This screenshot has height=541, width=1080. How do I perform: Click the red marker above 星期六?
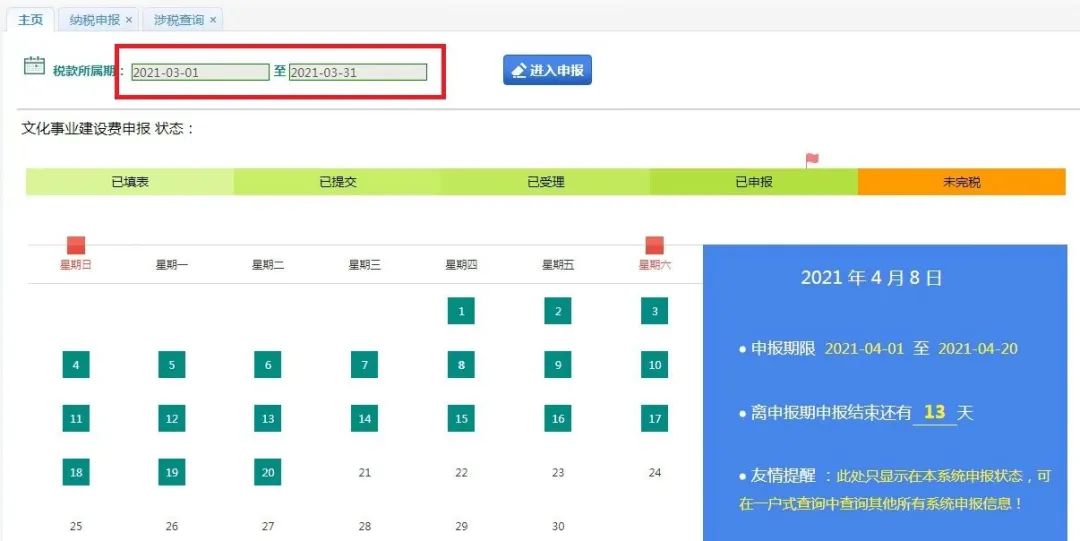pyautogui.click(x=655, y=245)
